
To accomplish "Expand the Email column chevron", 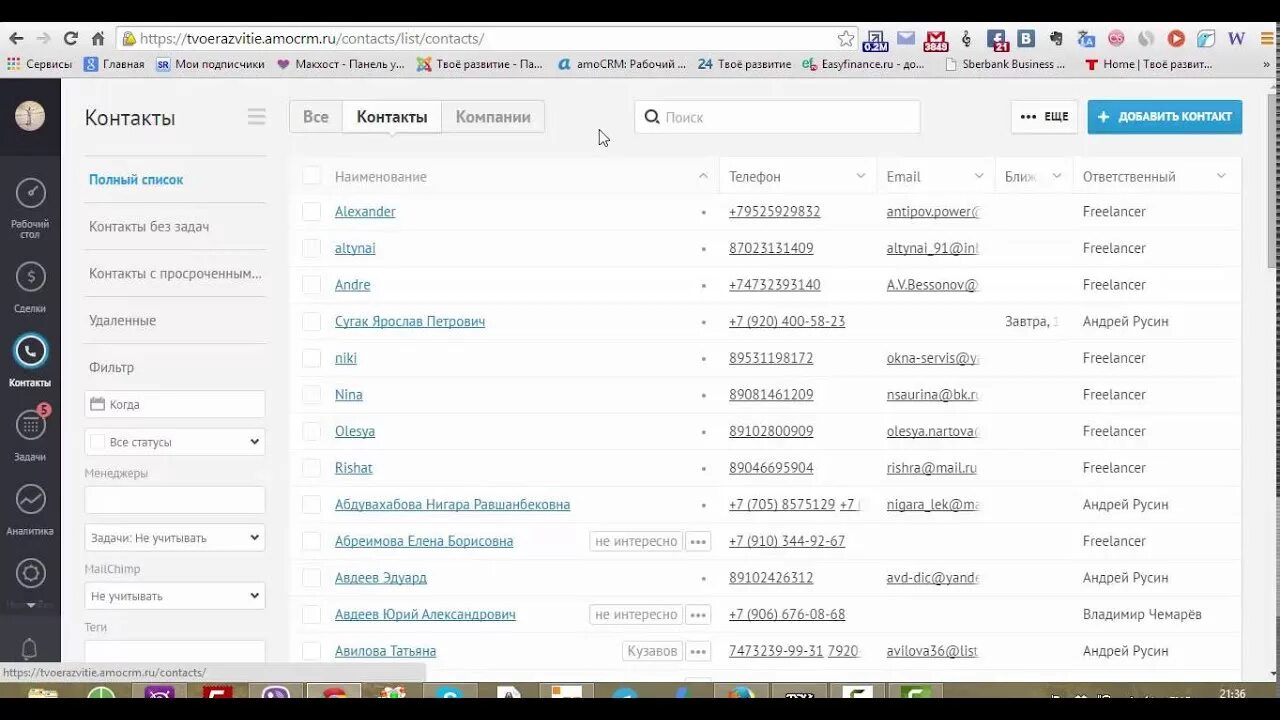I will click(979, 176).
